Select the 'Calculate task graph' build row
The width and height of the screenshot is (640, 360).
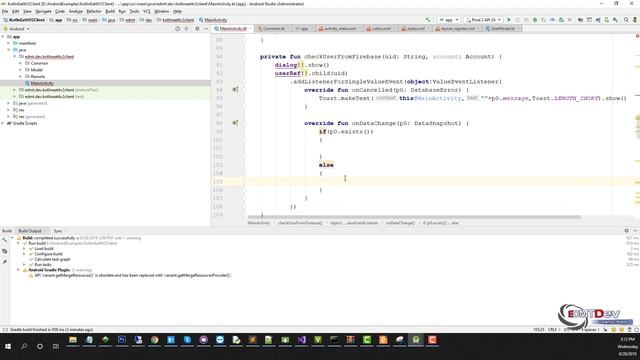(52, 259)
